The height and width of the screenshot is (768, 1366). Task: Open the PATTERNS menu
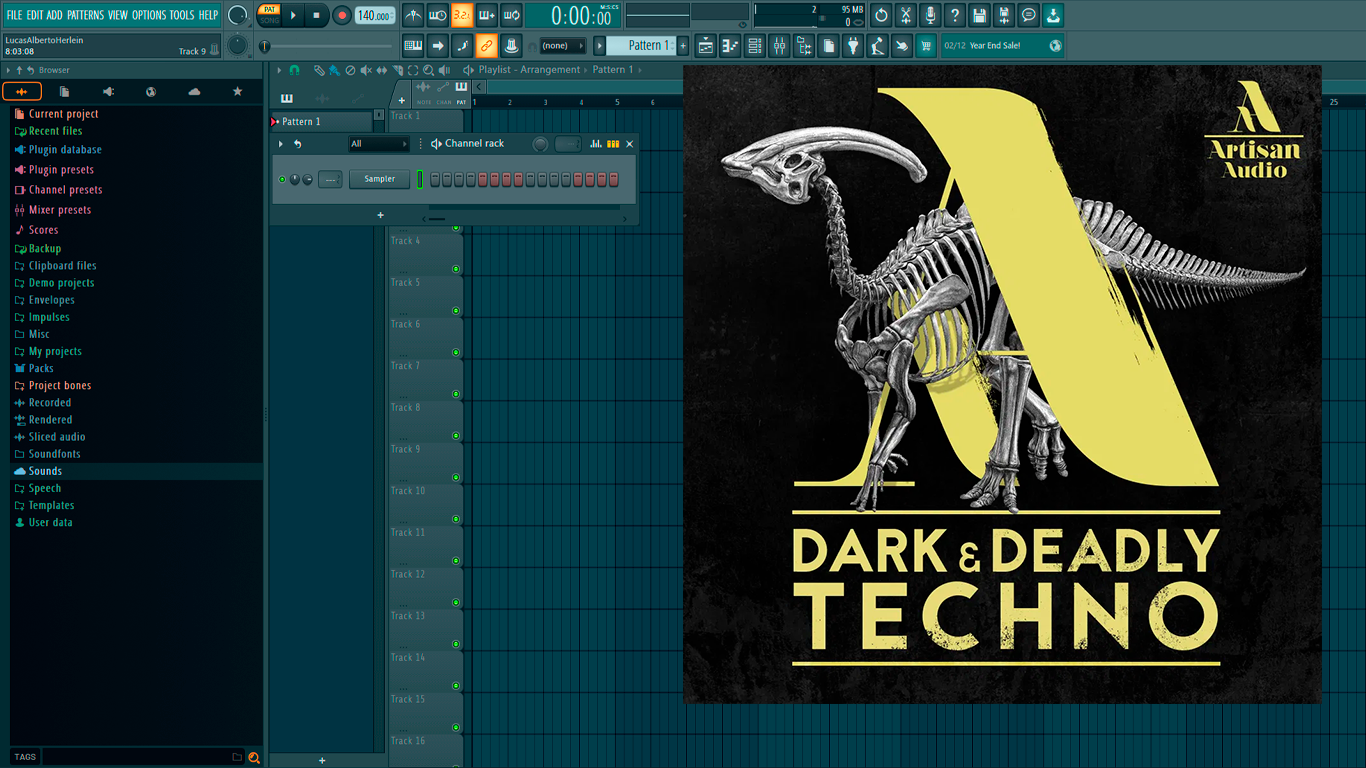[85, 15]
